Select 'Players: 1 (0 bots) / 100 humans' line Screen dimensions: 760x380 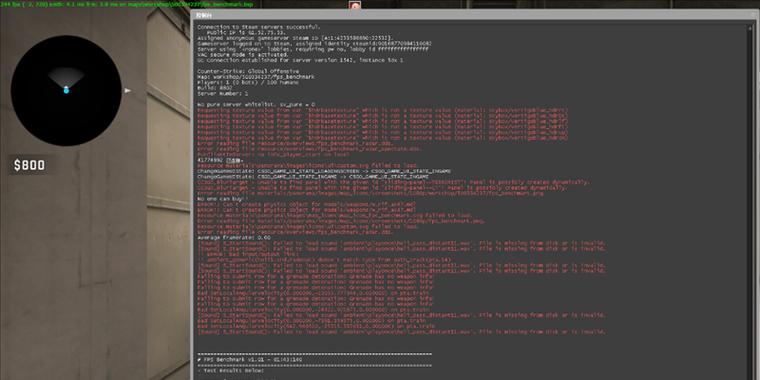click(x=248, y=82)
